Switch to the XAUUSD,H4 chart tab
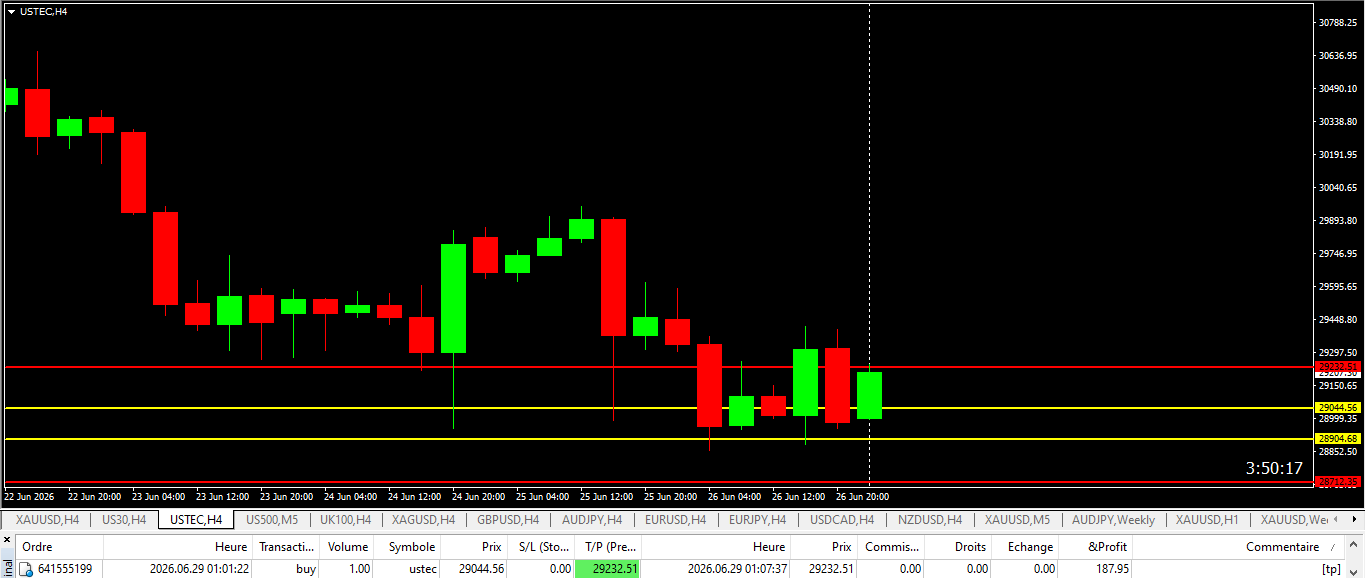The image size is (1365, 578). [47, 520]
